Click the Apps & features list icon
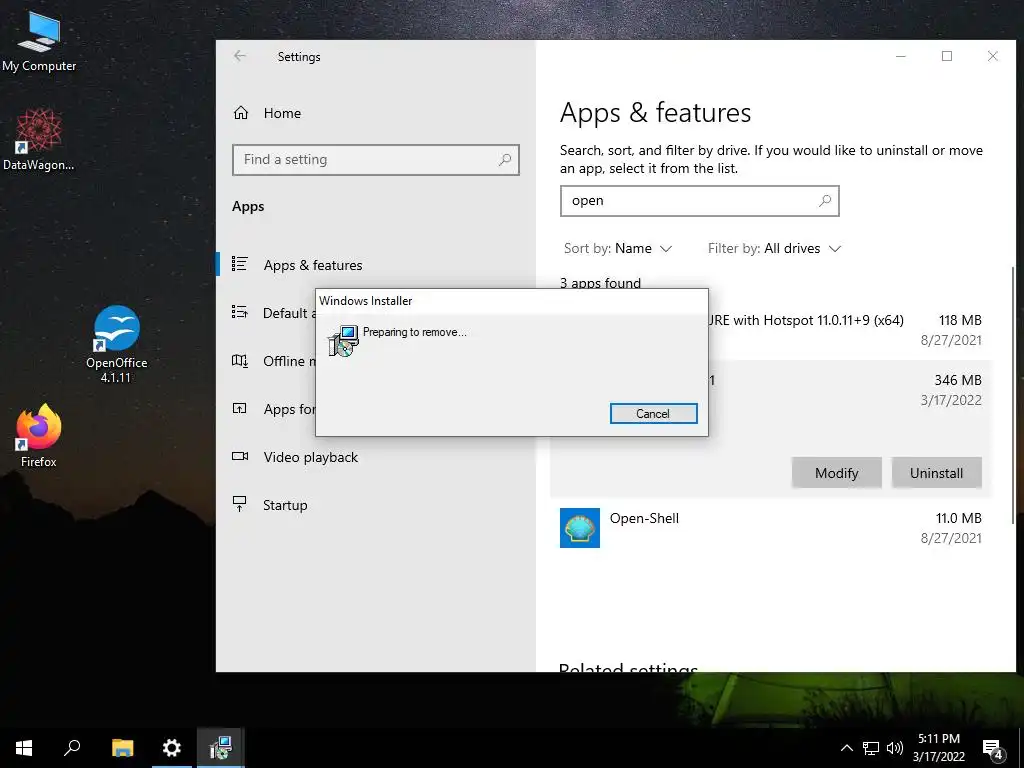This screenshot has width=1024, height=768. coord(240,264)
